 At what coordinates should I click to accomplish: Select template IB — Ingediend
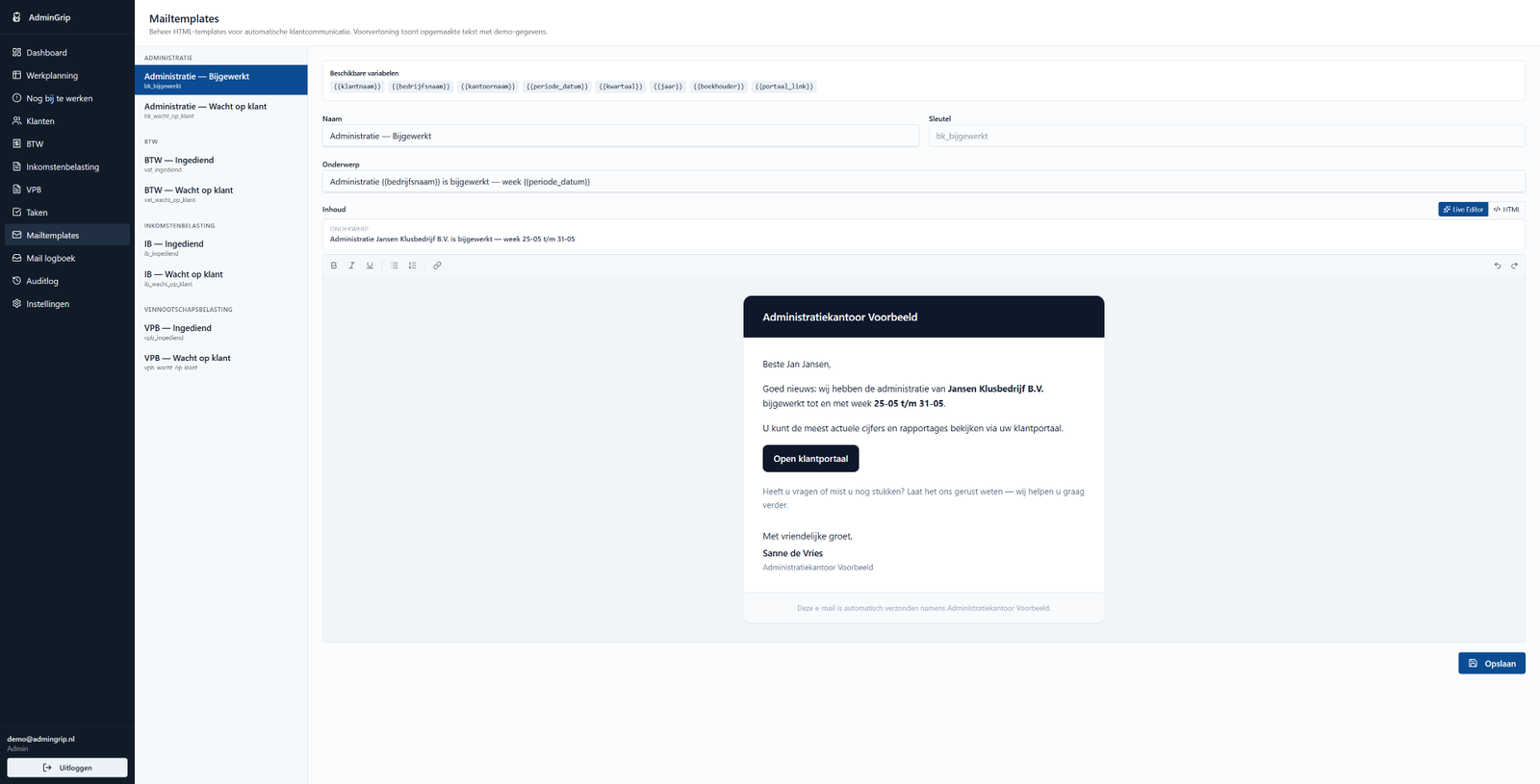pyautogui.click(x=221, y=248)
